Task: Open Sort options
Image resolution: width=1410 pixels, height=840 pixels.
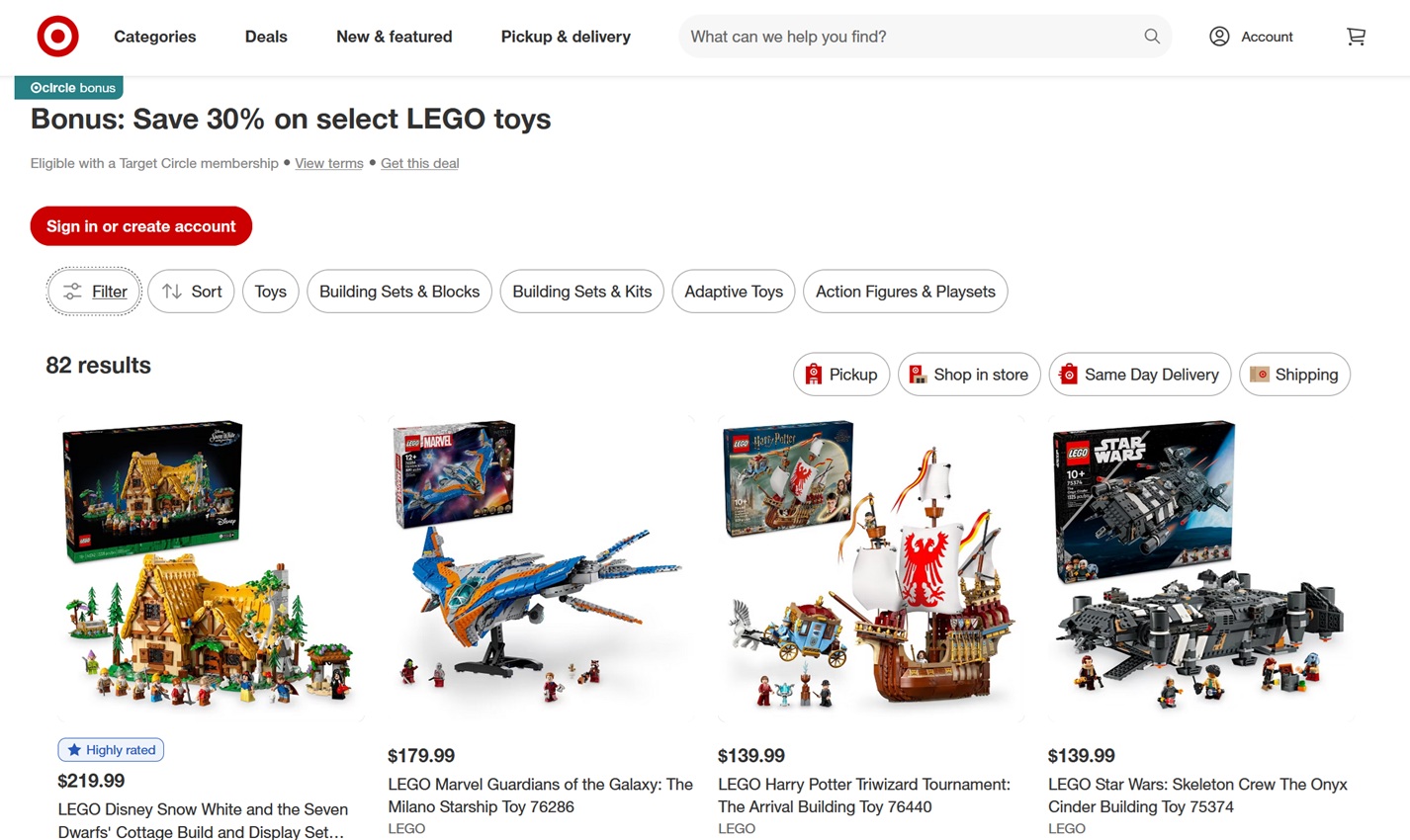Action: (191, 292)
